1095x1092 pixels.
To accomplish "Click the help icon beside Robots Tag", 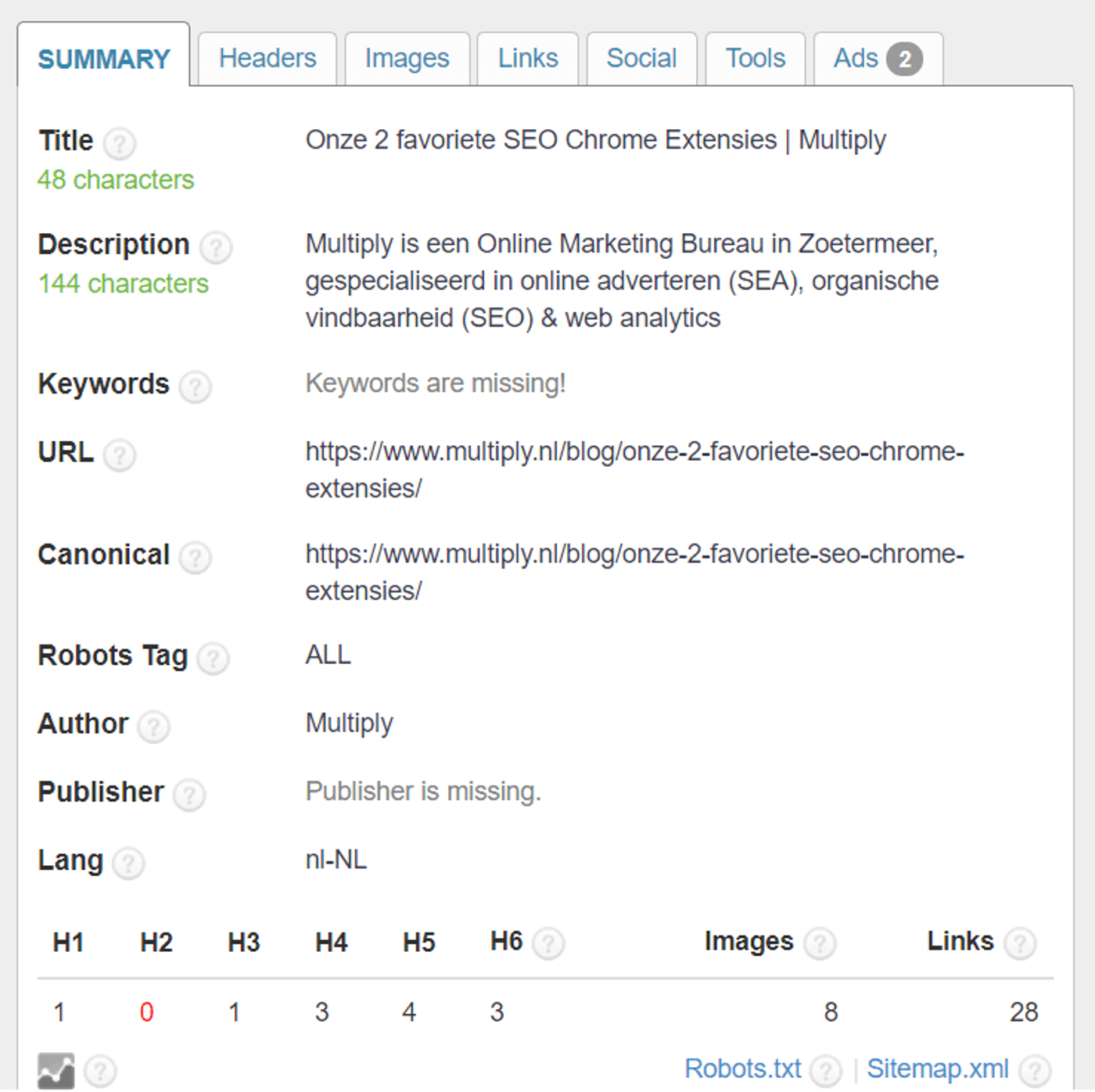I will 213,659.
